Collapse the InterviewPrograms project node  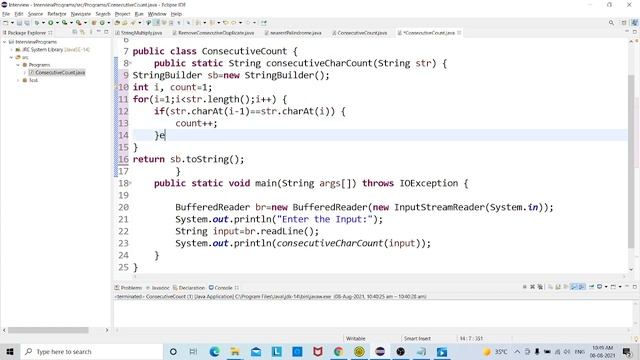click(x=4, y=42)
